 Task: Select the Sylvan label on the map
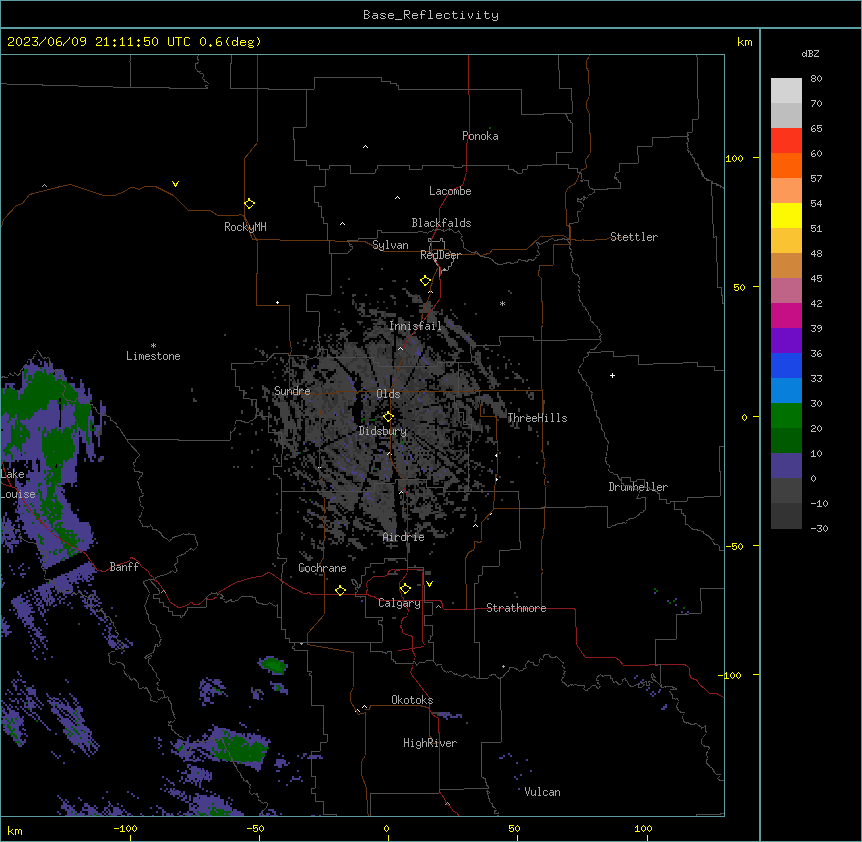[390, 245]
